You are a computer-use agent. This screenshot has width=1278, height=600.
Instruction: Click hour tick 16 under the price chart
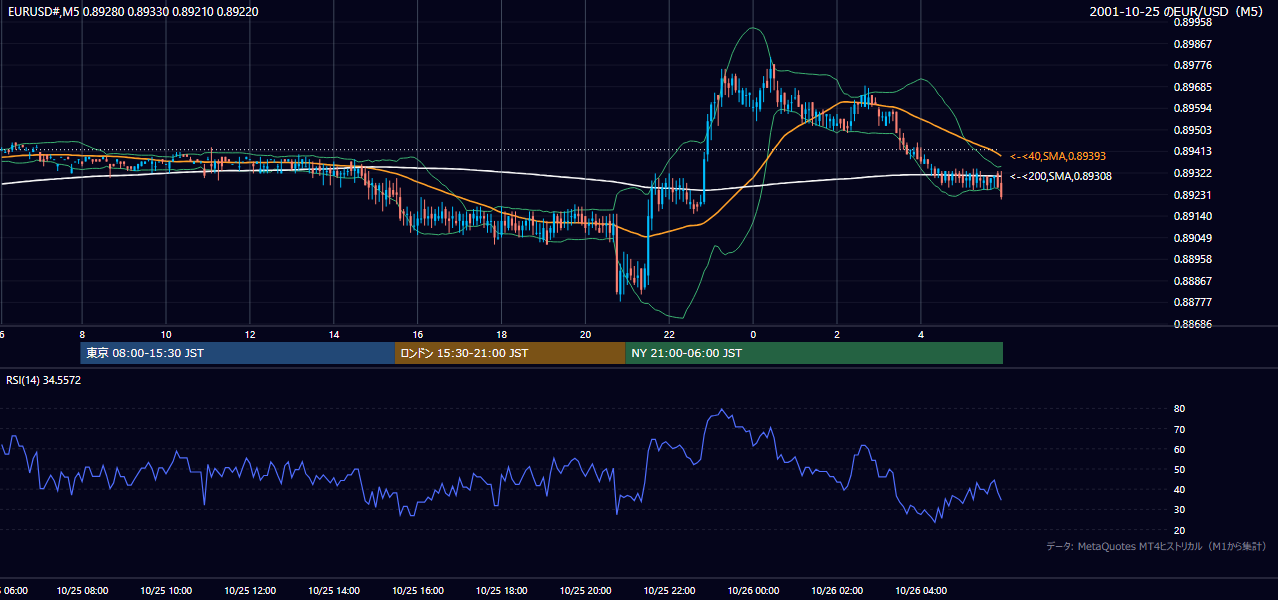tap(417, 335)
